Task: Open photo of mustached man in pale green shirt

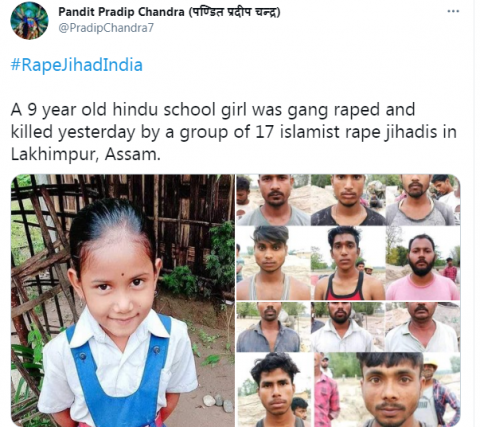Action: (x=423, y=327)
